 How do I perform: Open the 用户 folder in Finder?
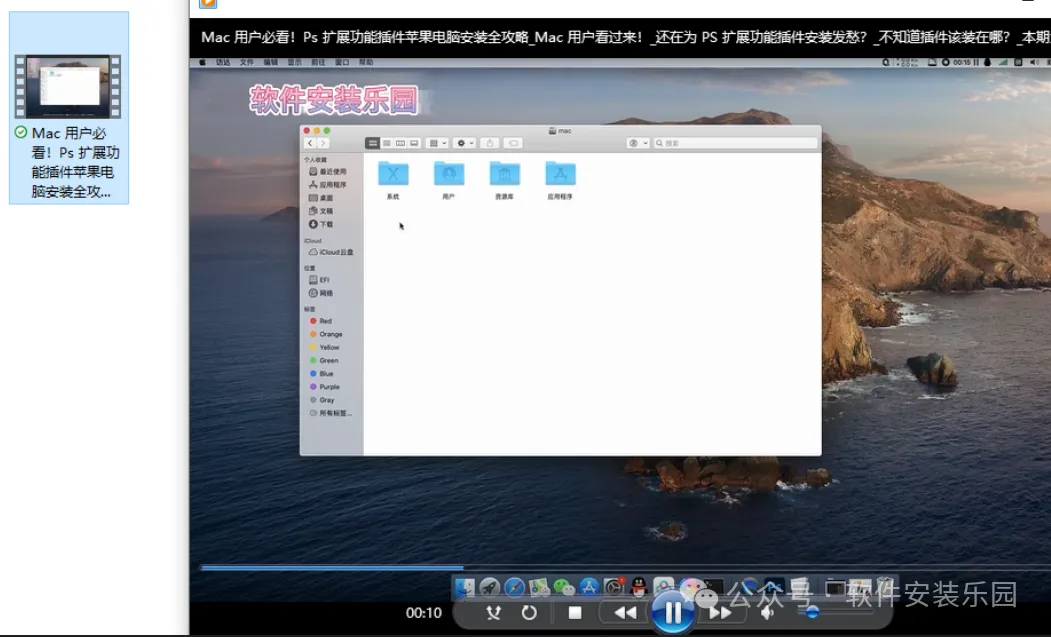pos(448,180)
